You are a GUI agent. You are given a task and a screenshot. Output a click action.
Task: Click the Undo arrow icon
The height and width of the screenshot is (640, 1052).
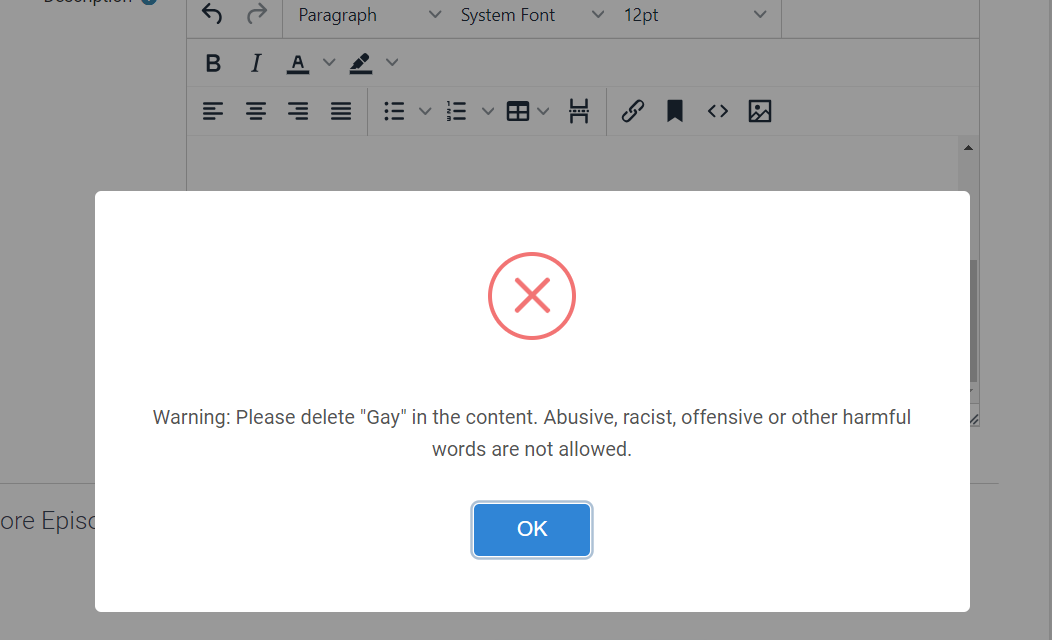pyautogui.click(x=212, y=14)
